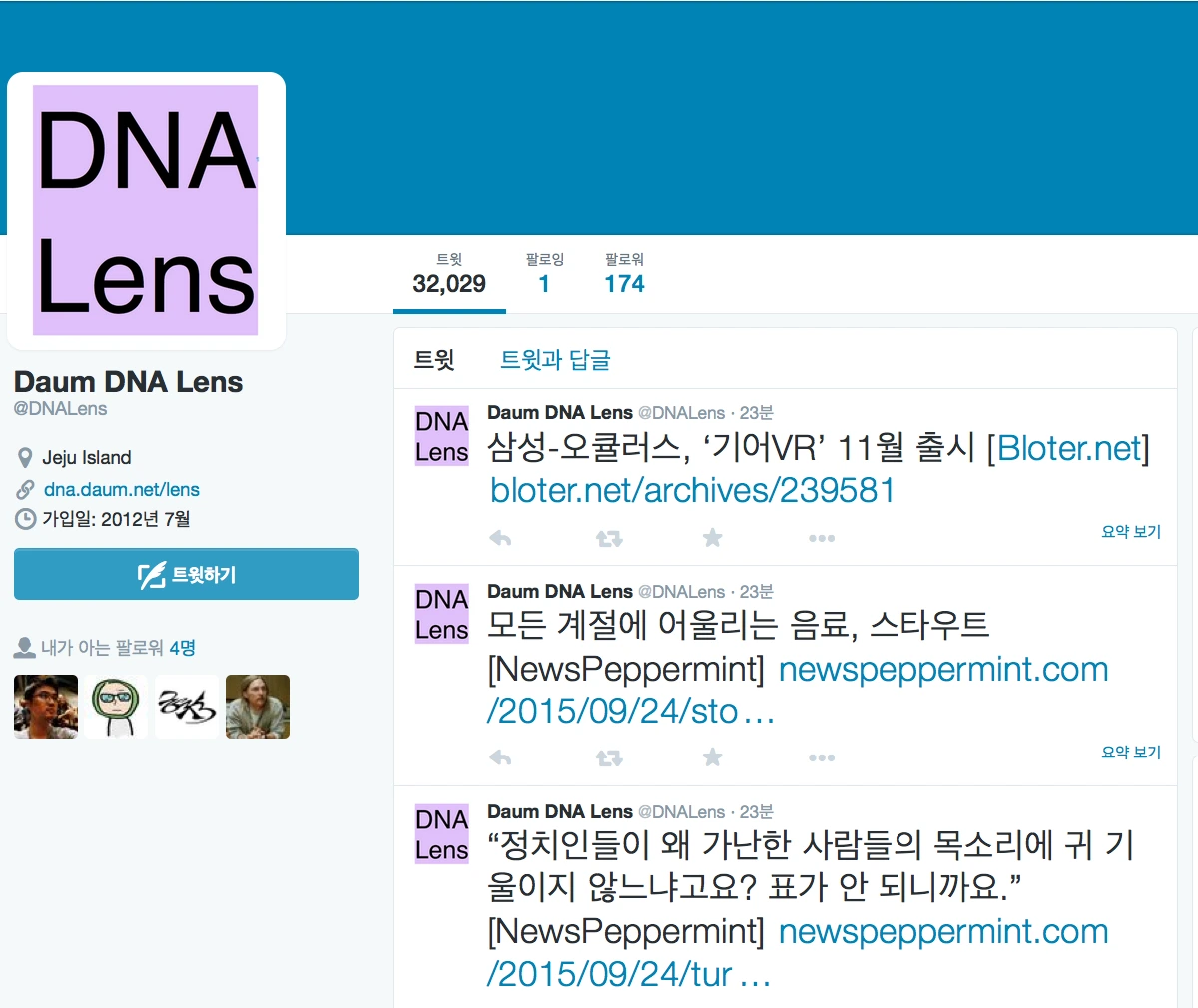The image size is (1198, 1008).
Task: Open more options on the 스타우트 tweet
Action: click(822, 758)
